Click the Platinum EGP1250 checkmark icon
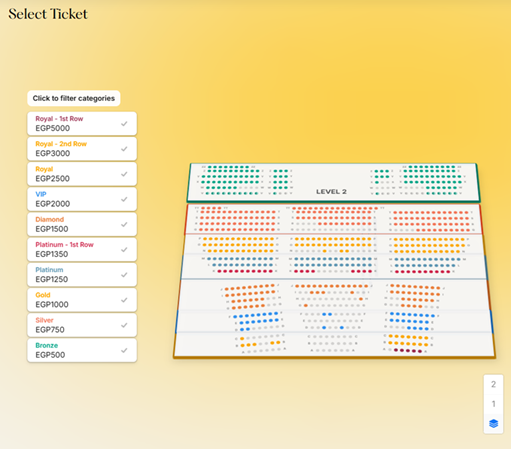Viewport: 511px width, 449px height. (x=124, y=275)
